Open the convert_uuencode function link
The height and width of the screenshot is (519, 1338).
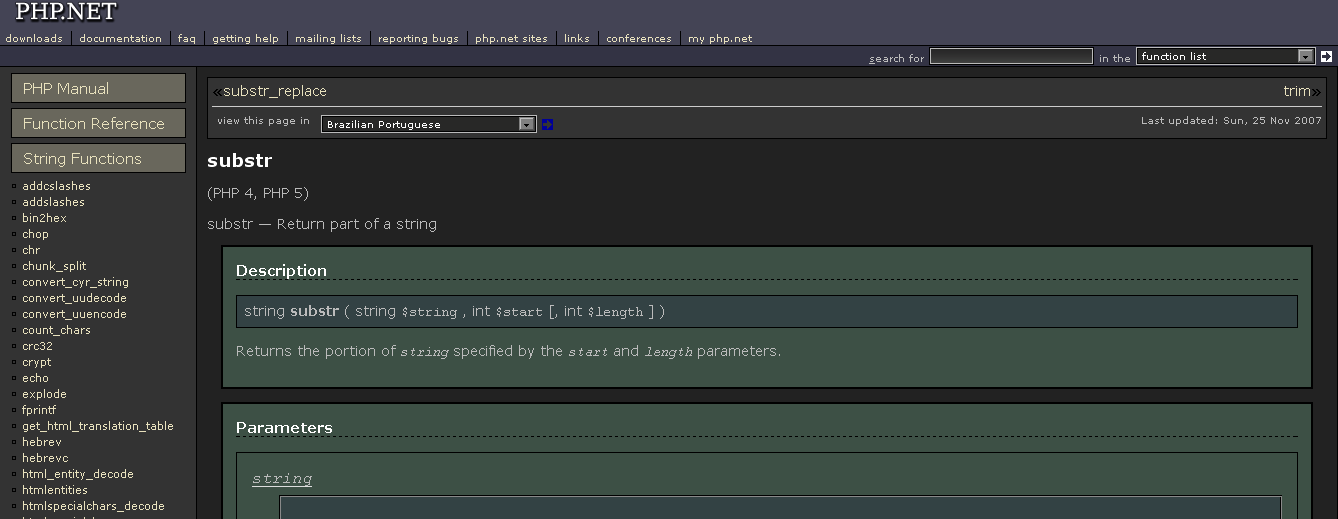click(74, 314)
